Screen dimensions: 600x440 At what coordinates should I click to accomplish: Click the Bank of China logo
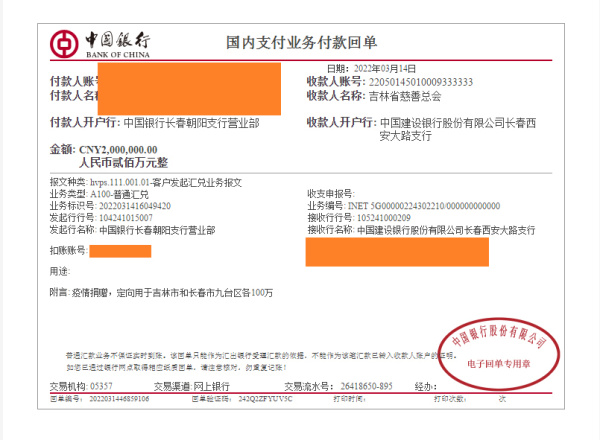click(100, 44)
